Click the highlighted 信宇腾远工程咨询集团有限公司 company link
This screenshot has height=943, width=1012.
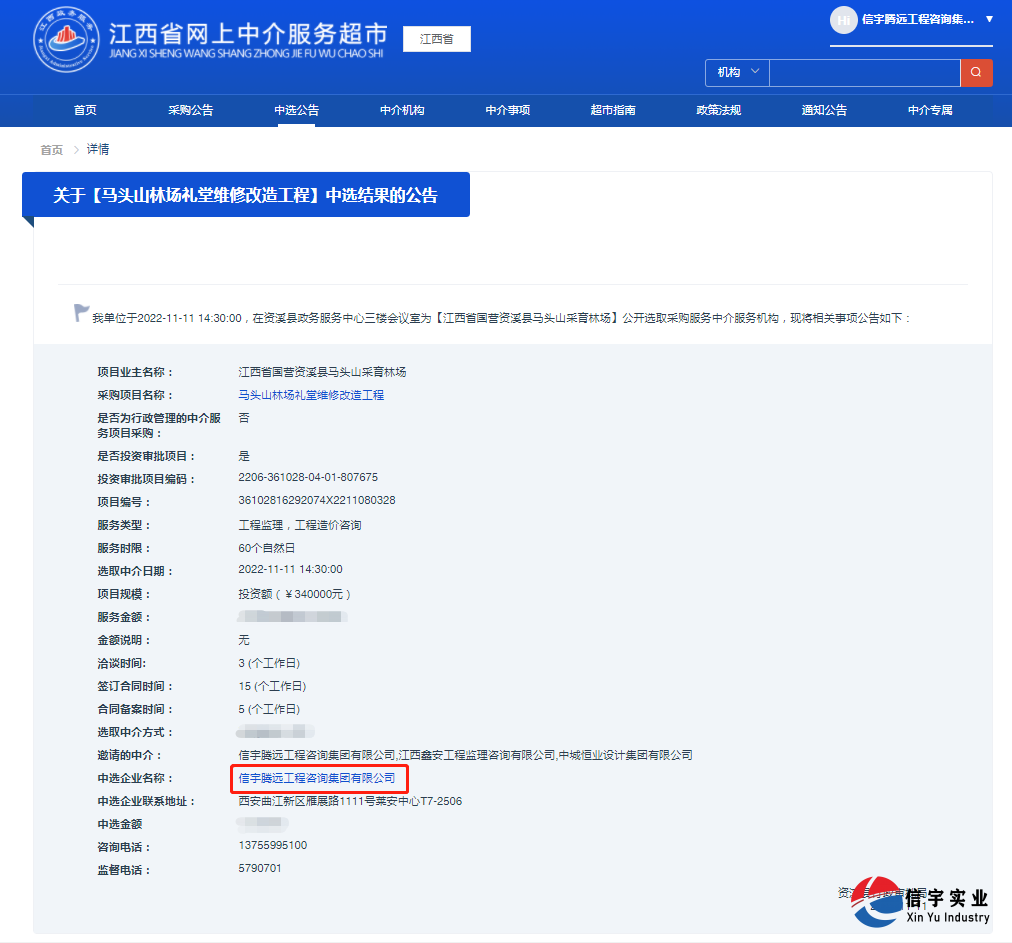click(x=320, y=779)
